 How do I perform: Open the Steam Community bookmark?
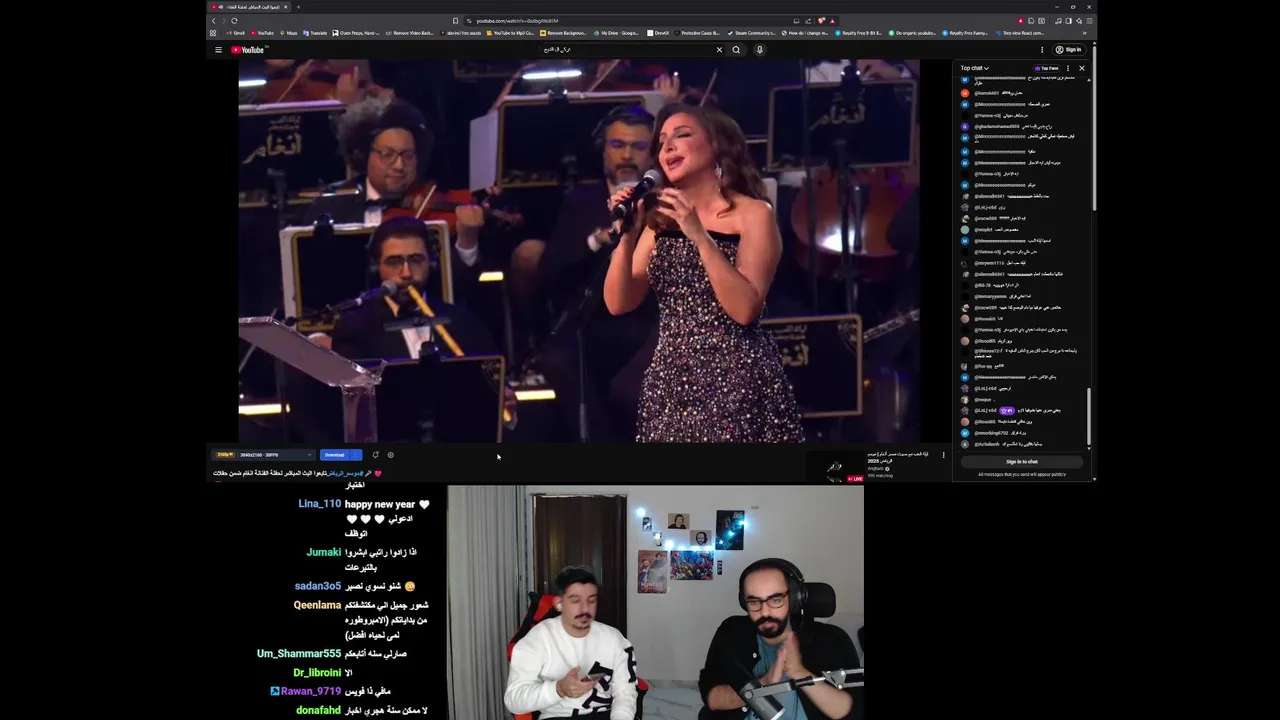(x=751, y=33)
